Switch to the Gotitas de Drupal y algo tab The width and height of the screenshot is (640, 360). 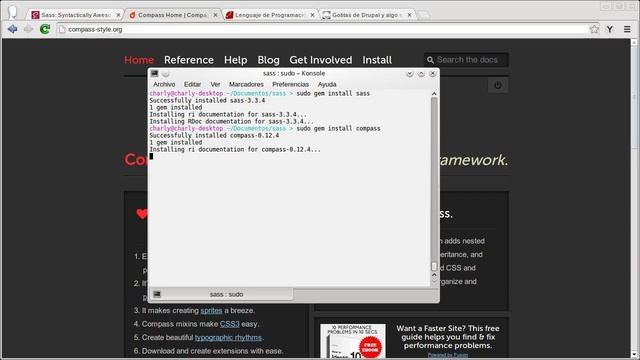click(x=367, y=15)
